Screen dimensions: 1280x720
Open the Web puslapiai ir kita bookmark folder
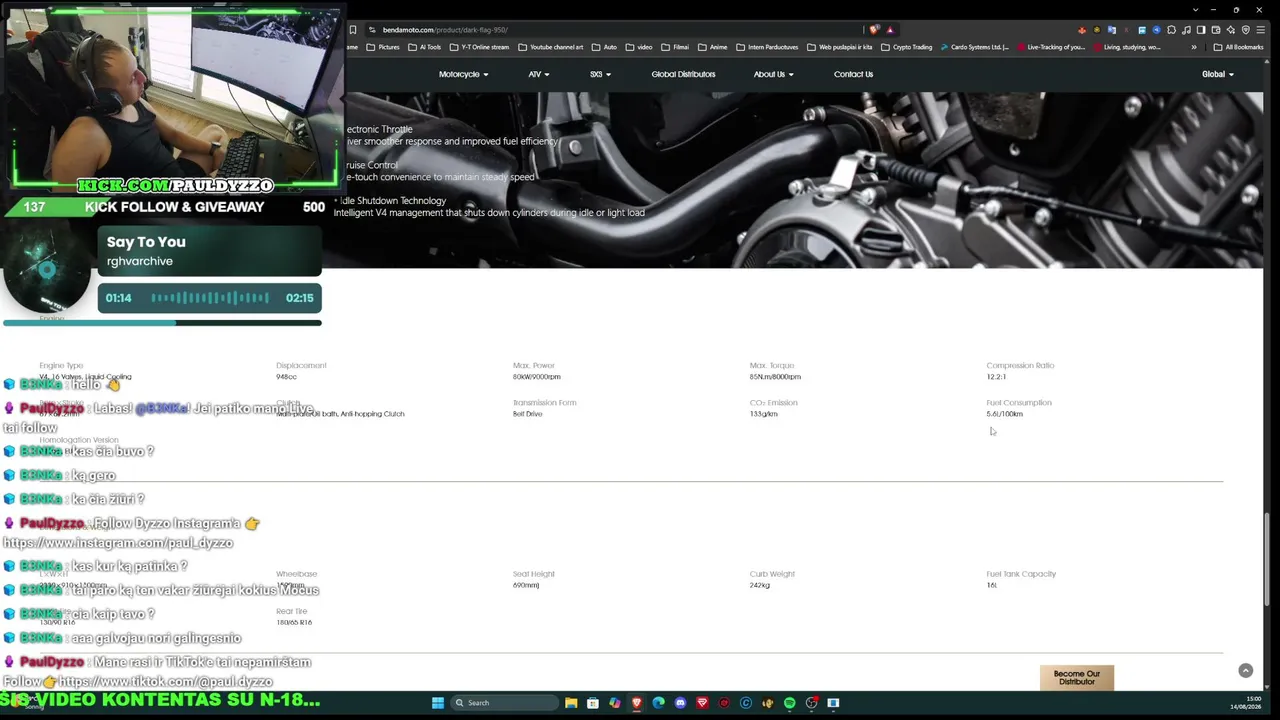839,47
